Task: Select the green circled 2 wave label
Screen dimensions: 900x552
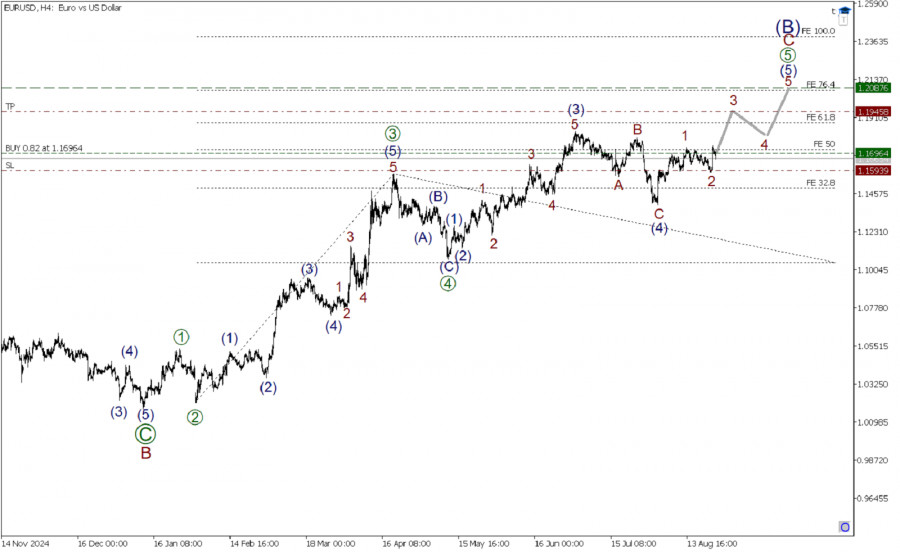Action: click(195, 417)
